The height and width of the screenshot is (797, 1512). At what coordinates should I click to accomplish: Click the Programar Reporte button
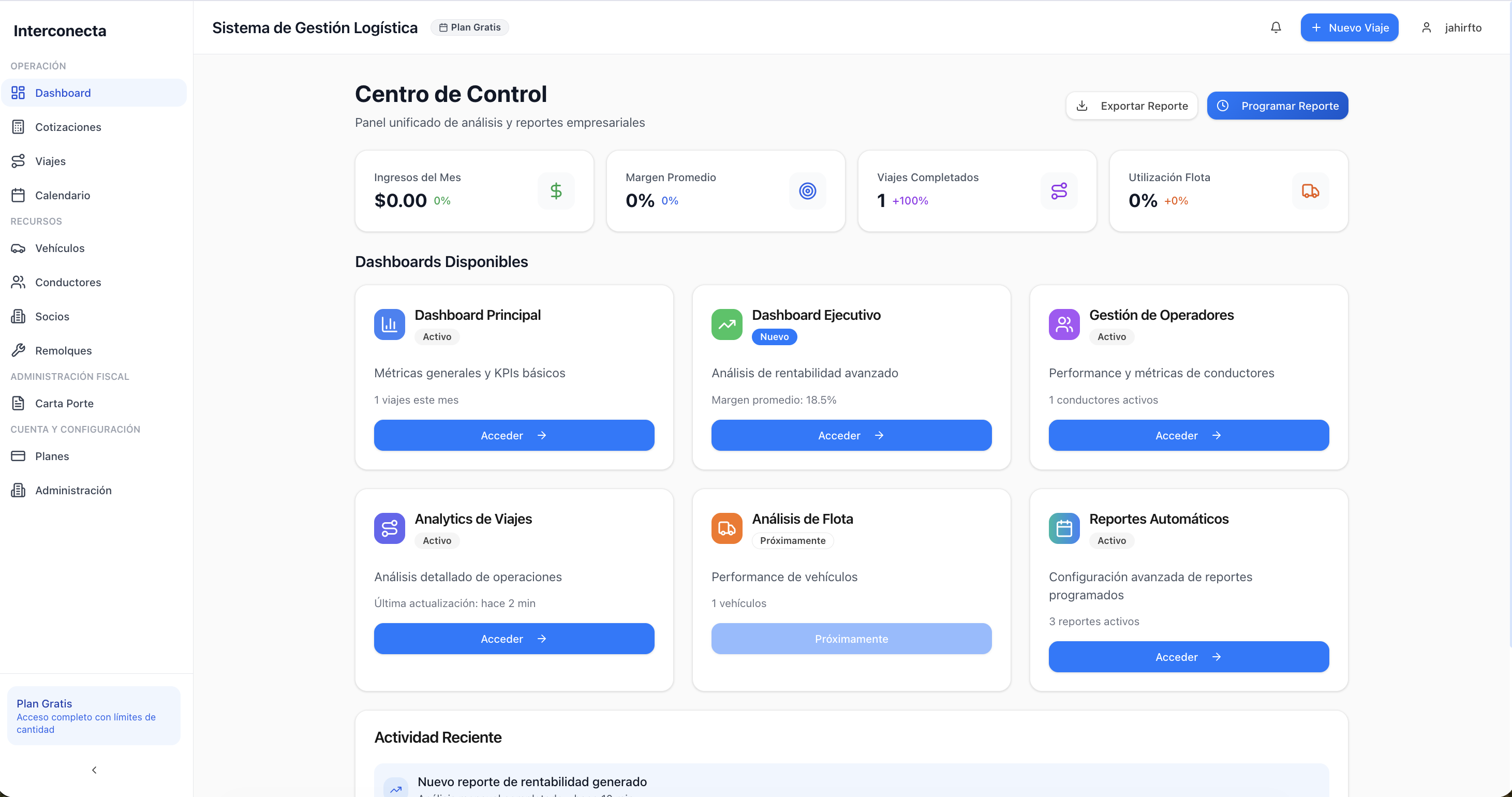(1277, 106)
